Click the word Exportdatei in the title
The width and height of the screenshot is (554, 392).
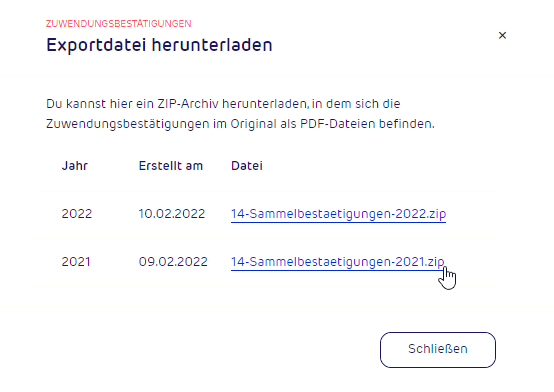[x=96, y=45]
